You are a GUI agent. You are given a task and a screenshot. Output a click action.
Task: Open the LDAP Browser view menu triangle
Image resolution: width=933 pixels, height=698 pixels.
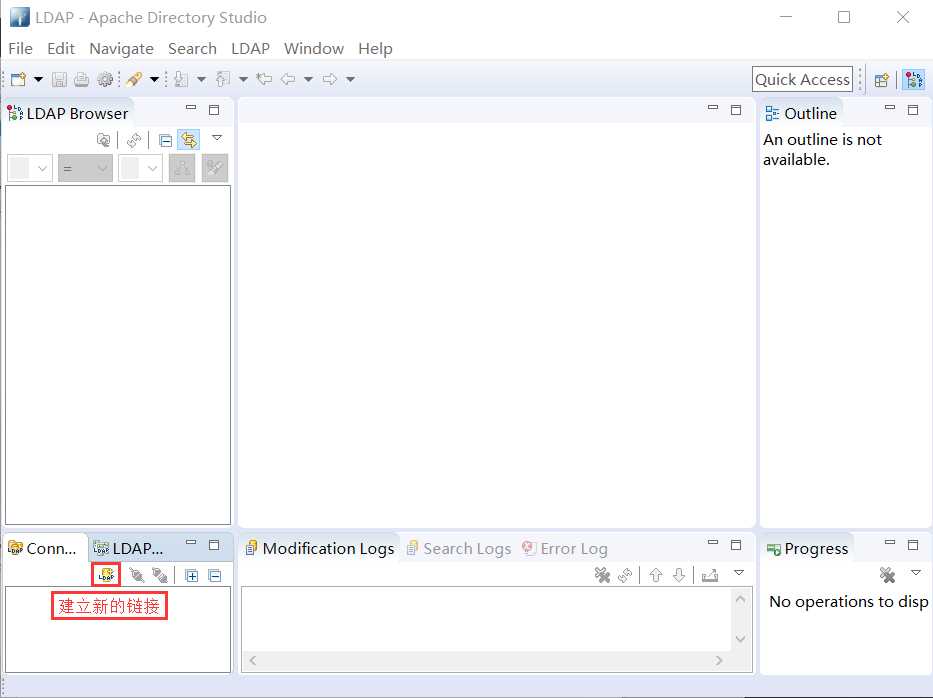[x=217, y=138]
